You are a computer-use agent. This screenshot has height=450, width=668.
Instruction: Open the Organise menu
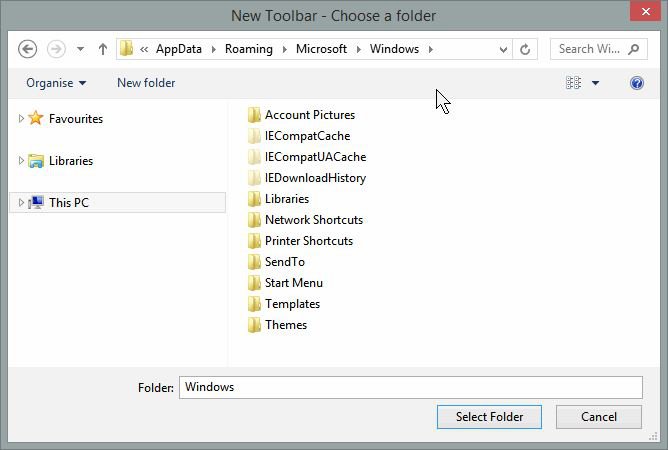[x=56, y=83]
